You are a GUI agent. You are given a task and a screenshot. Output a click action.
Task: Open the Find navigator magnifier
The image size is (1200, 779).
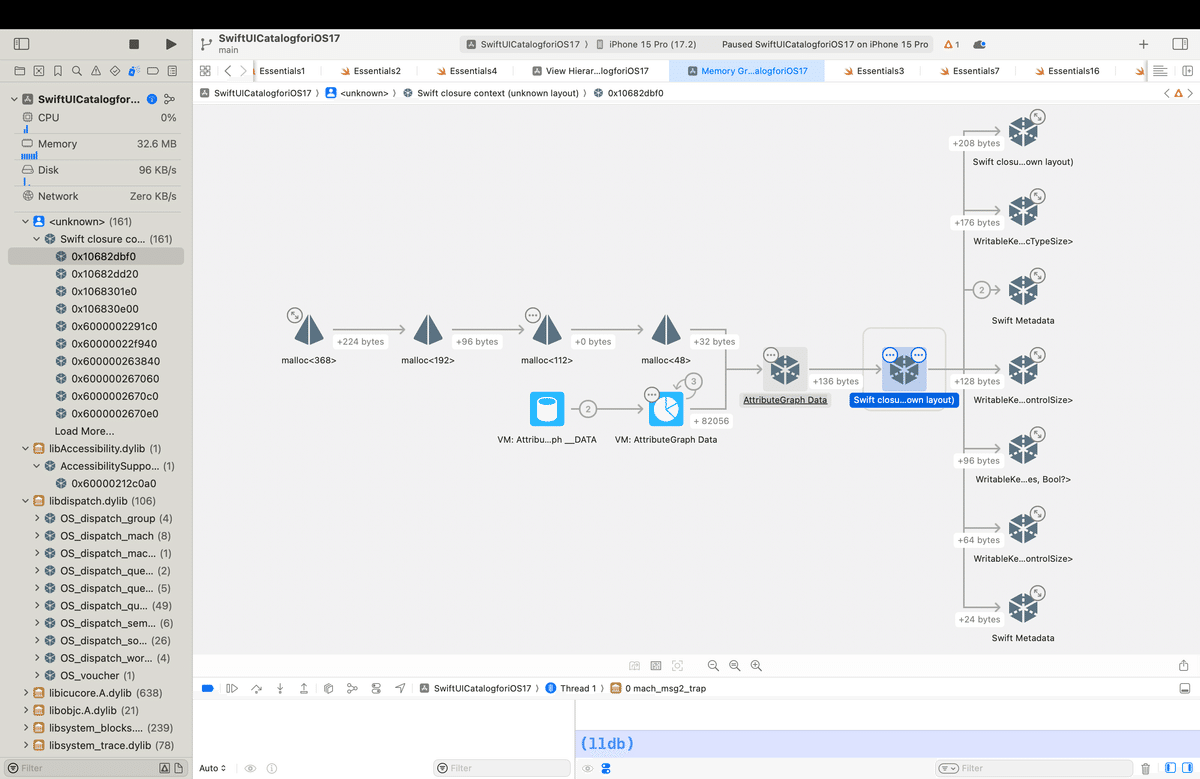[x=78, y=71]
